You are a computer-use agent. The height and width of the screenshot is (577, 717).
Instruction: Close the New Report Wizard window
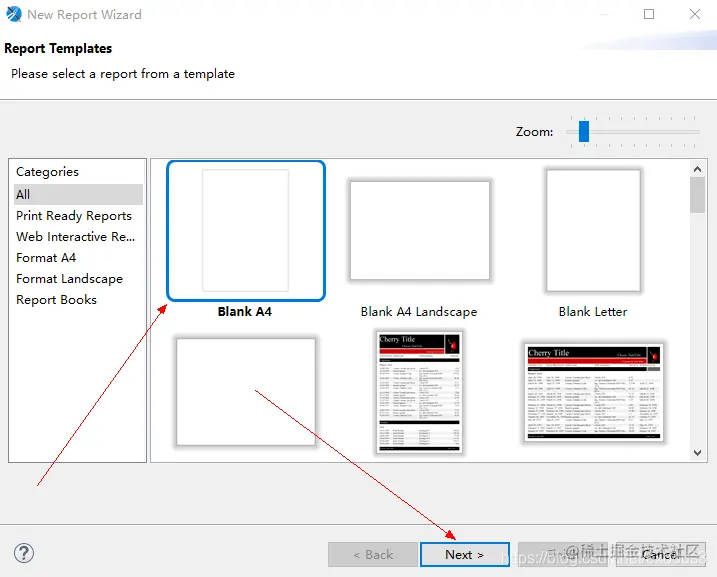(x=695, y=14)
